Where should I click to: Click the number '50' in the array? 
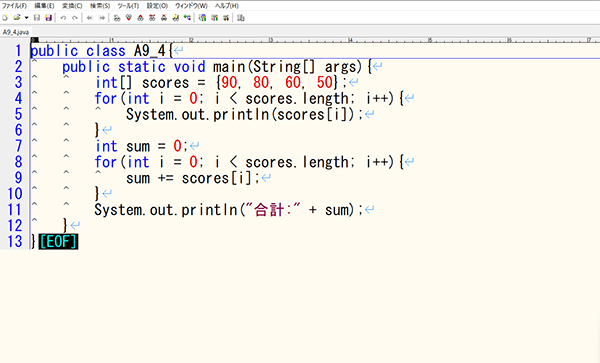click(x=324, y=83)
